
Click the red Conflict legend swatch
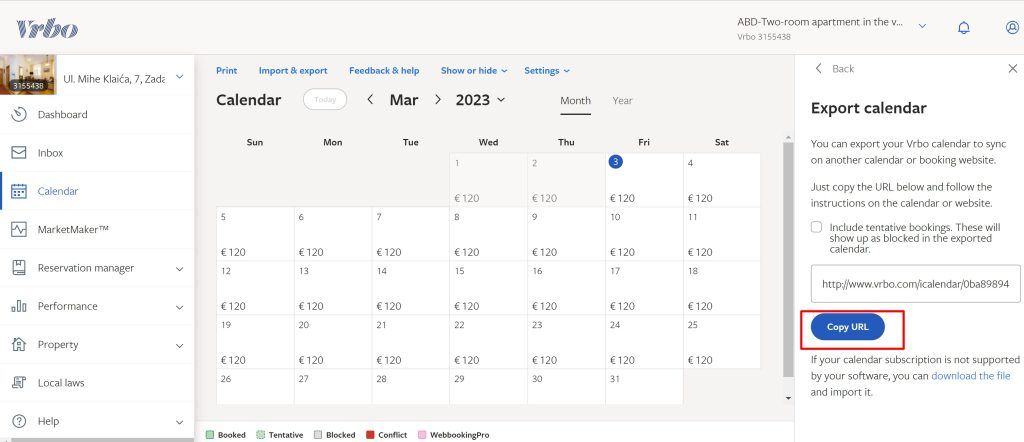click(372, 435)
